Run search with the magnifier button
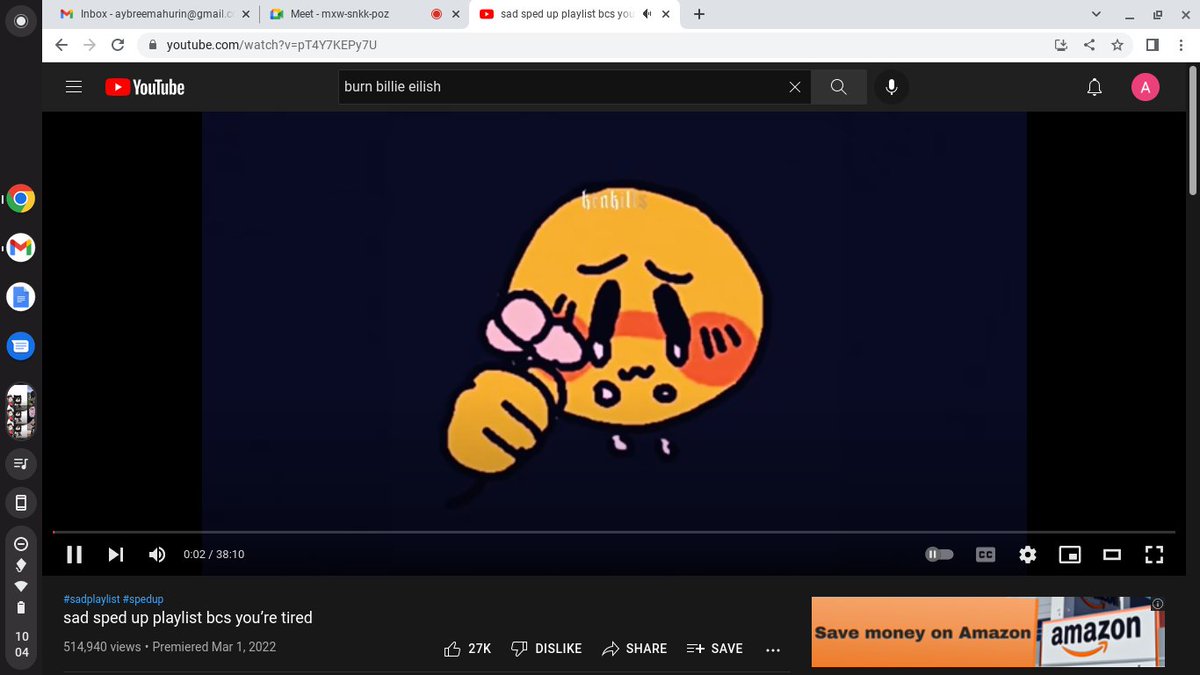This screenshot has height=675, width=1200. click(838, 87)
